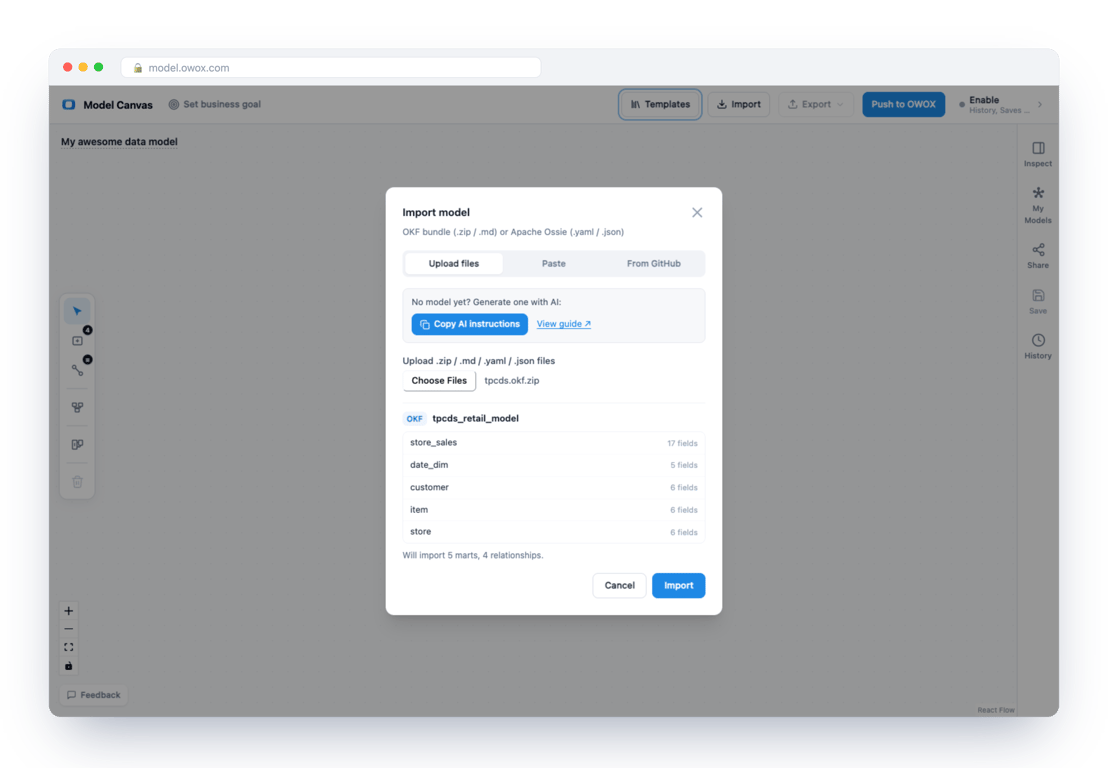Switch to the Paste tab

point(553,264)
